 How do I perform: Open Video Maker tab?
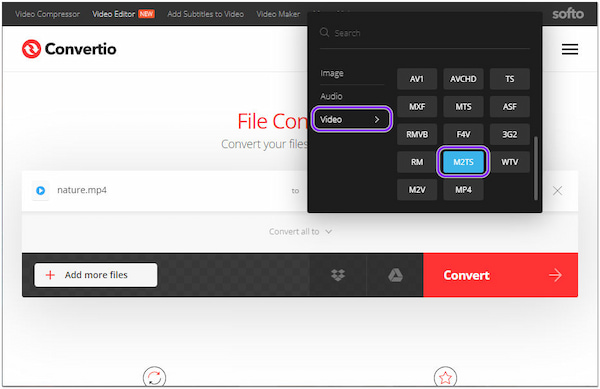[x=278, y=14]
